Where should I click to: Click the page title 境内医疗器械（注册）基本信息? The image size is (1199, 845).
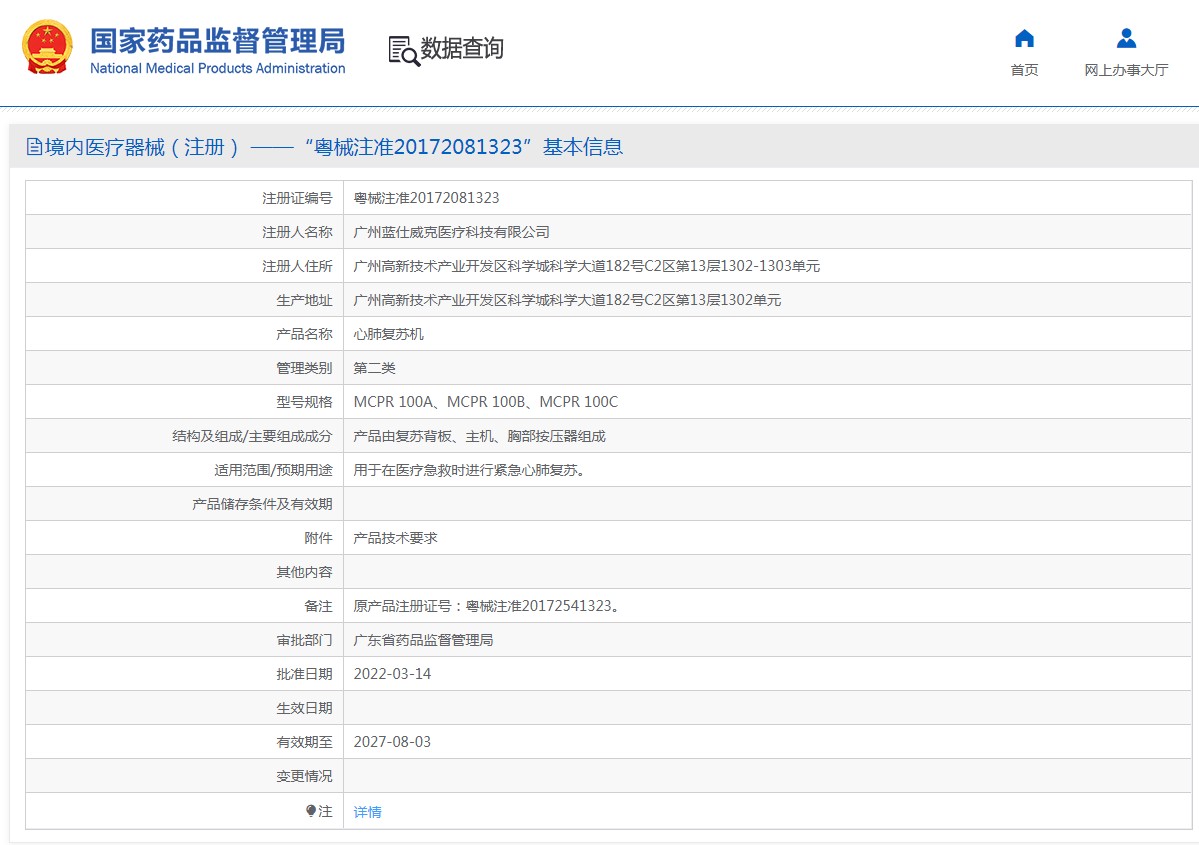click(x=333, y=147)
